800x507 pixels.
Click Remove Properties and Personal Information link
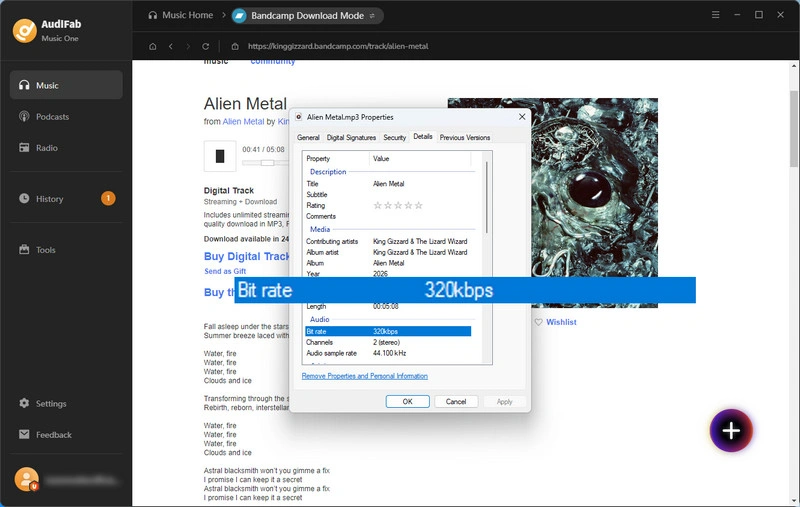365,376
